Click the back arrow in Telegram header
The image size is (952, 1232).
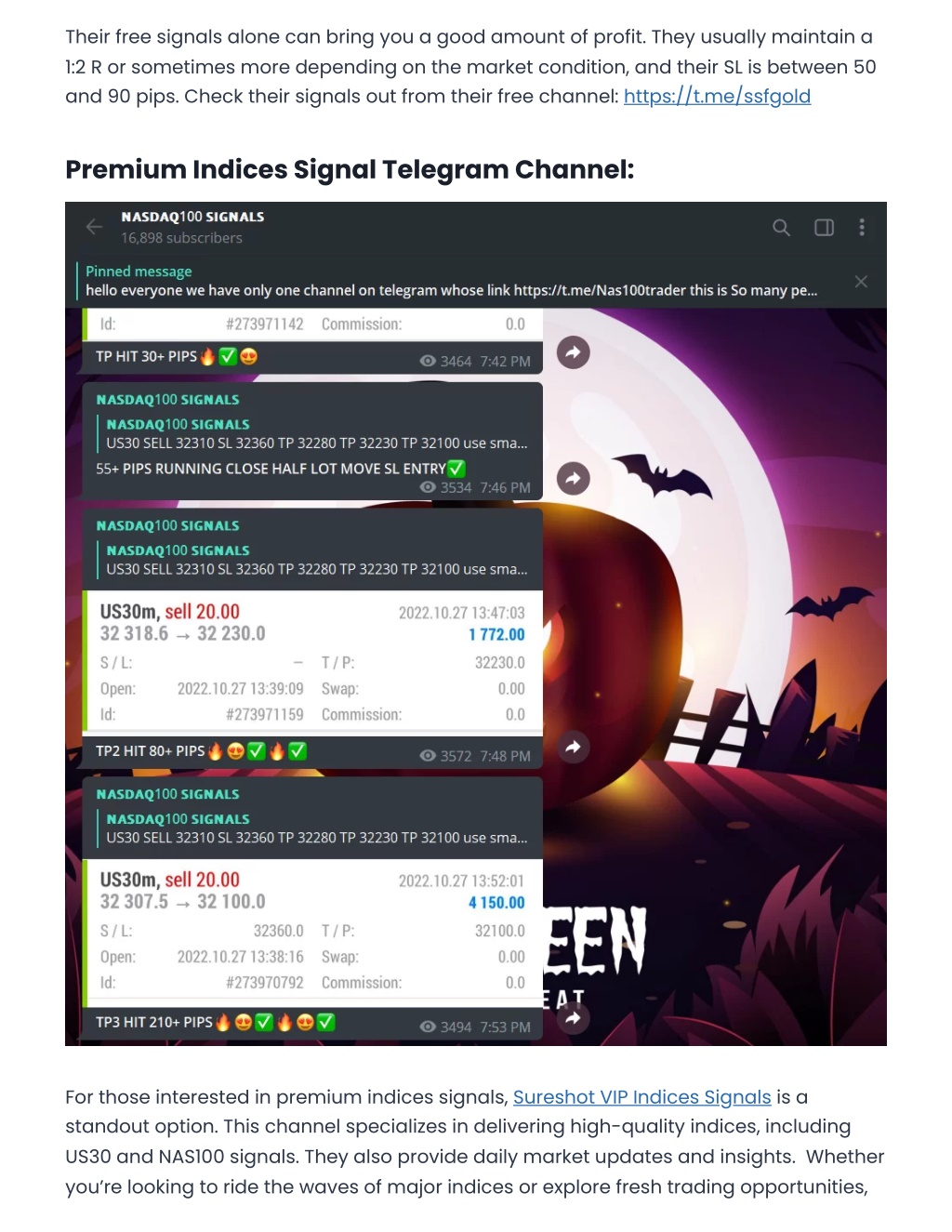pos(94,227)
